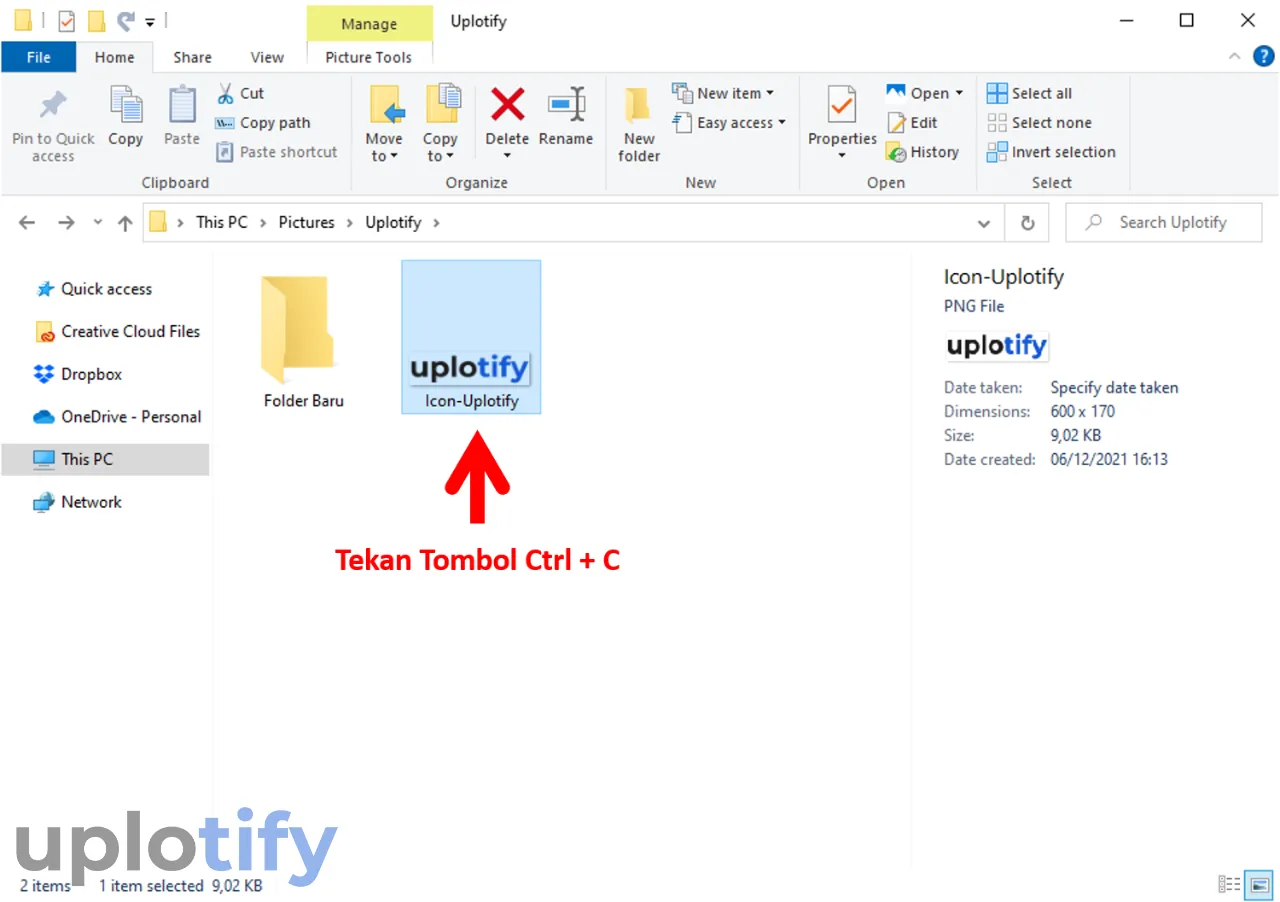Viewport: 1280px width, 902px height.
Task: Open the Copy to menu
Action: [x=440, y=124]
